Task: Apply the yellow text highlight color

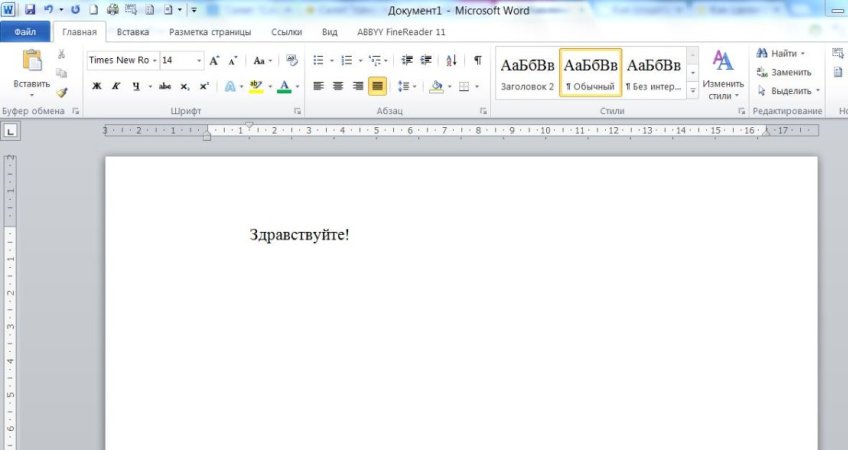Action: [x=255, y=86]
